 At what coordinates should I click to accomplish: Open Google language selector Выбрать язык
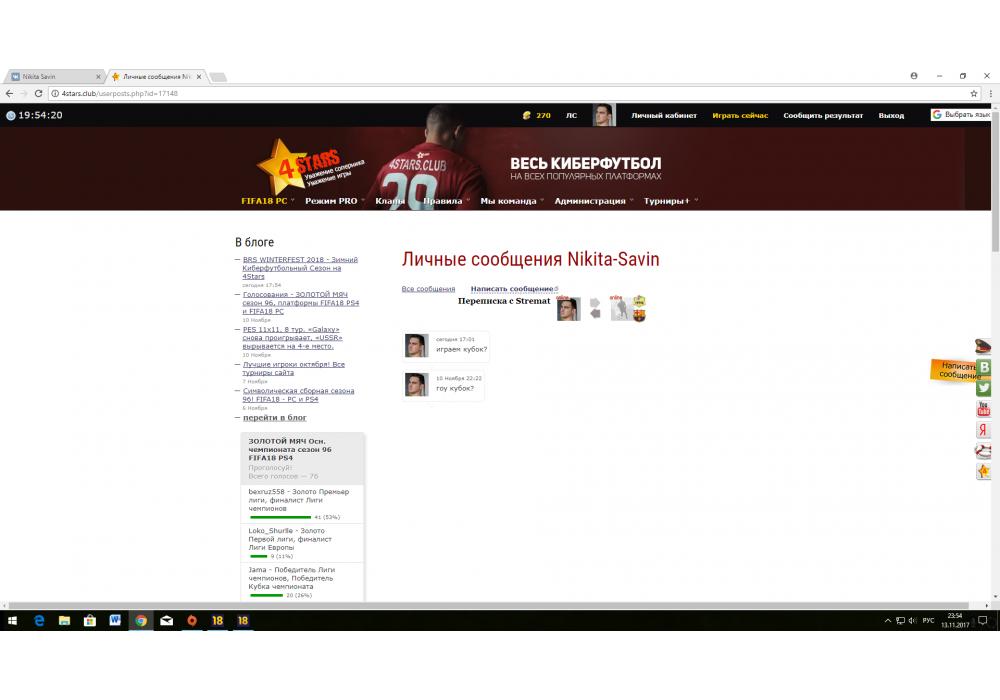click(960, 115)
